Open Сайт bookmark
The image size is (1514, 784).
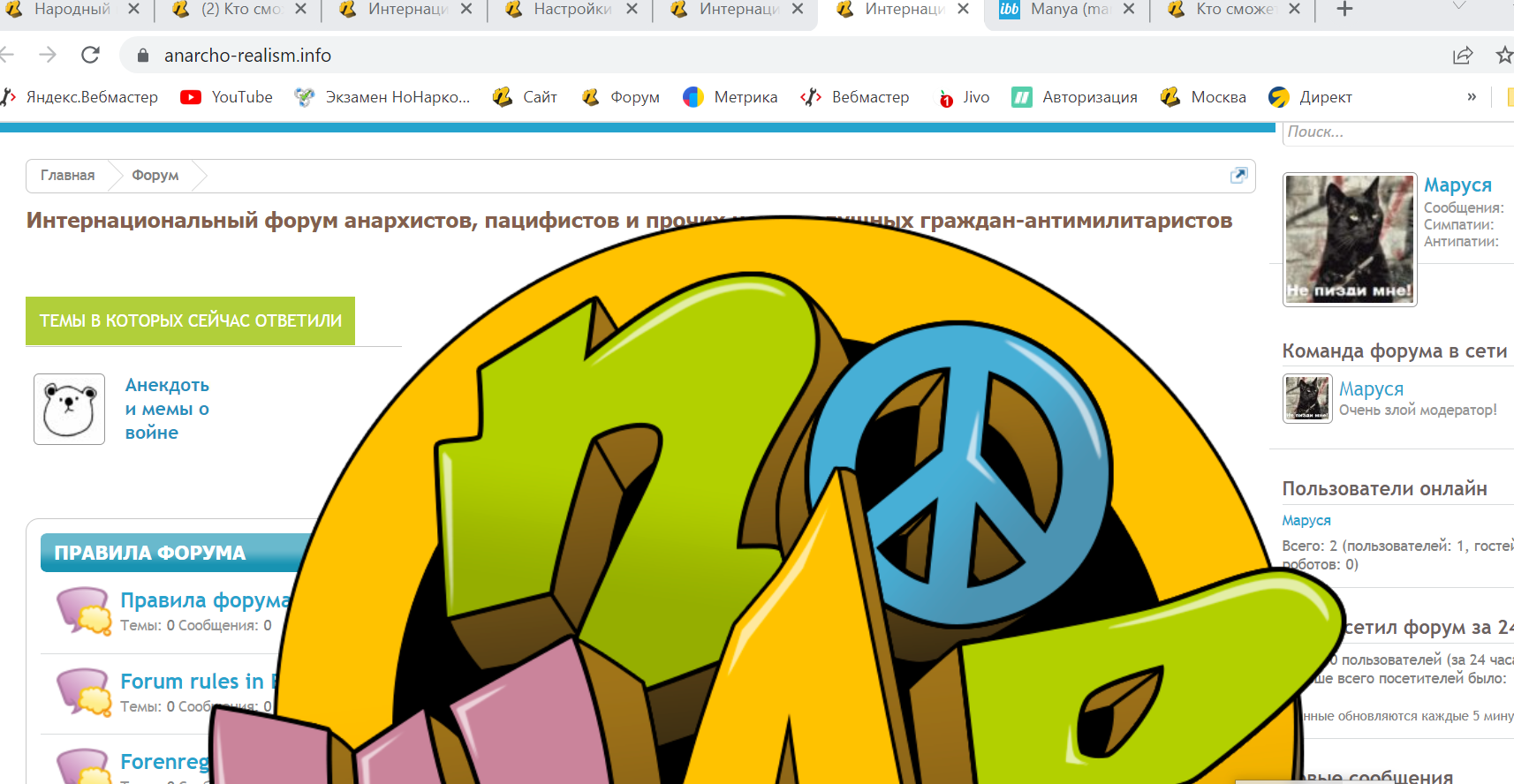(526, 97)
